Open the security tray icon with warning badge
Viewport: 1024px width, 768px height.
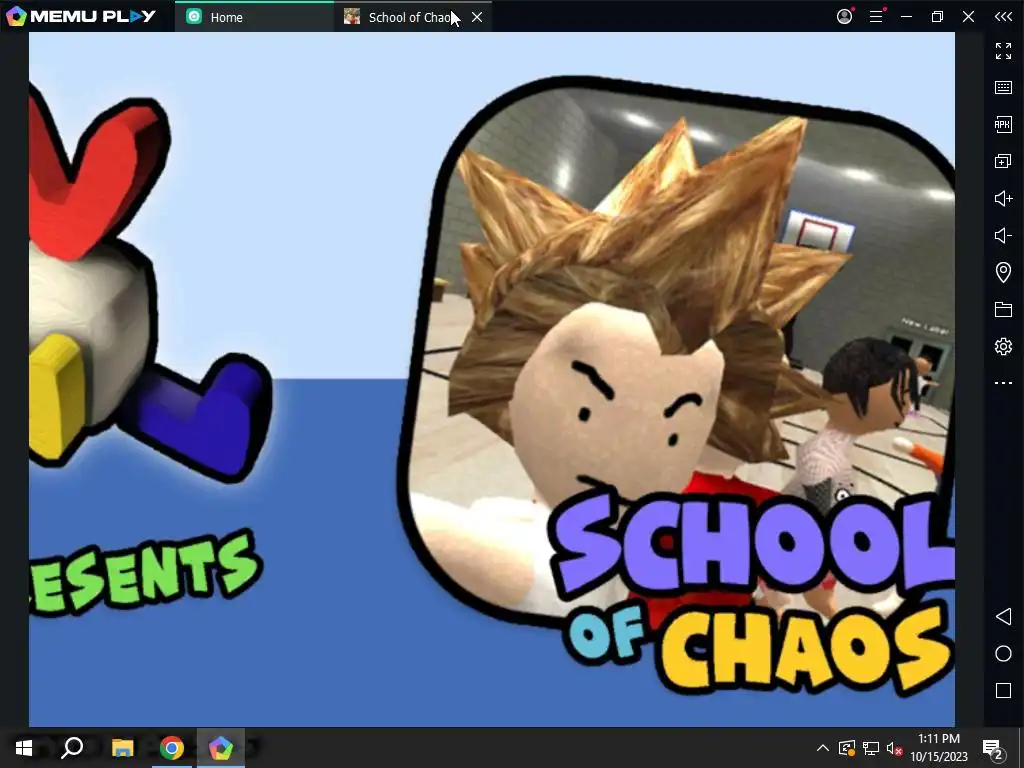tap(846, 748)
